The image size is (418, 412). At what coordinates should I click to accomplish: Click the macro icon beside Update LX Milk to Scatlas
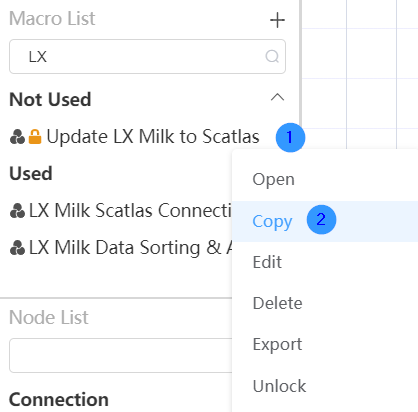17,137
